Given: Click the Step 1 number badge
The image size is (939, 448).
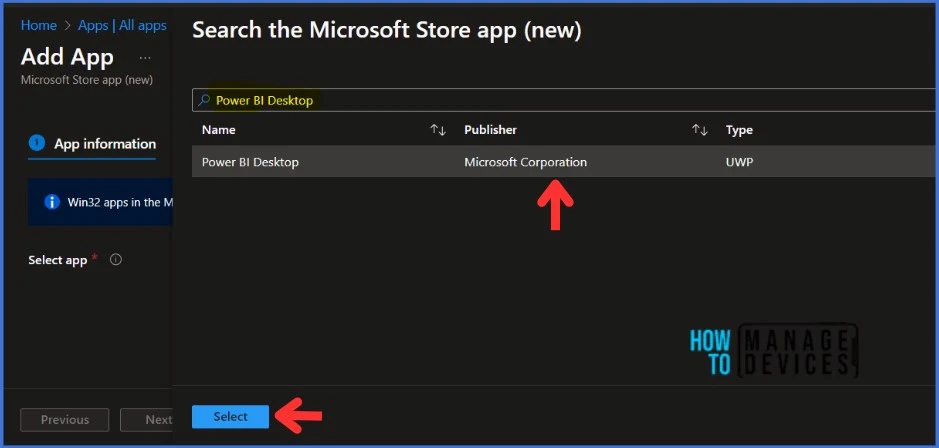Looking at the screenshot, I should (x=37, y=144).
